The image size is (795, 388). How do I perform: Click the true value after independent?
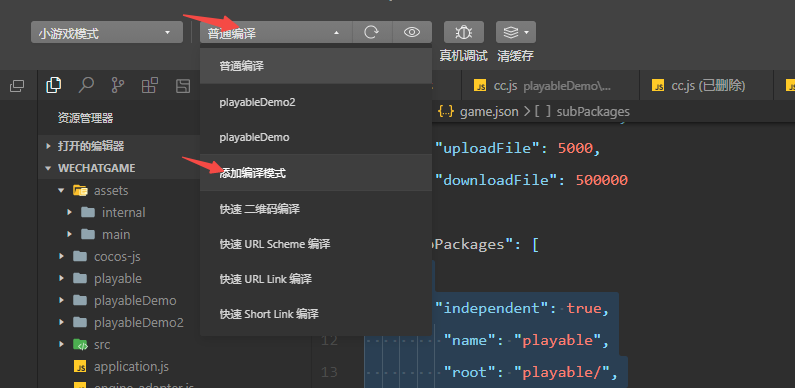pos(584,308)
